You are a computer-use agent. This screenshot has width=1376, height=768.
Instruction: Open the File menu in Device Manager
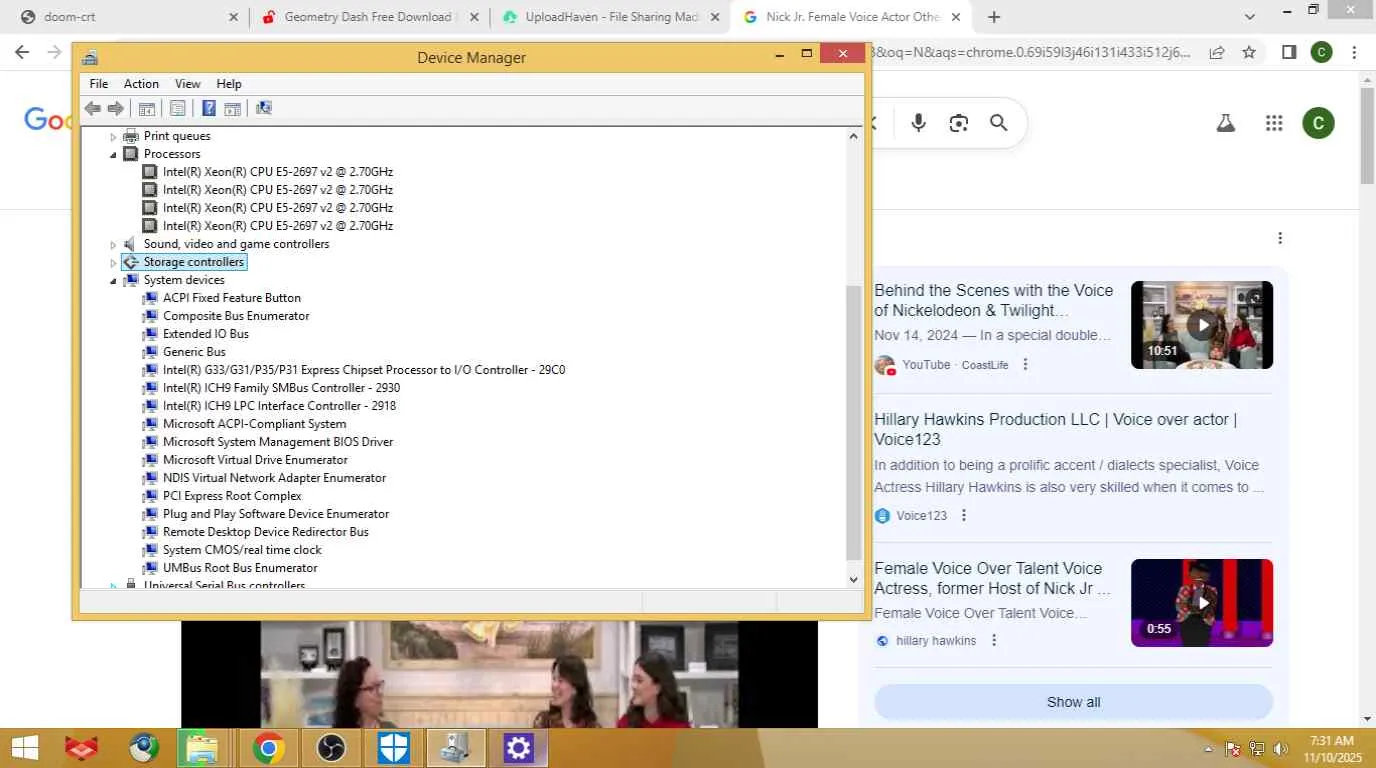tap(99, 84)
